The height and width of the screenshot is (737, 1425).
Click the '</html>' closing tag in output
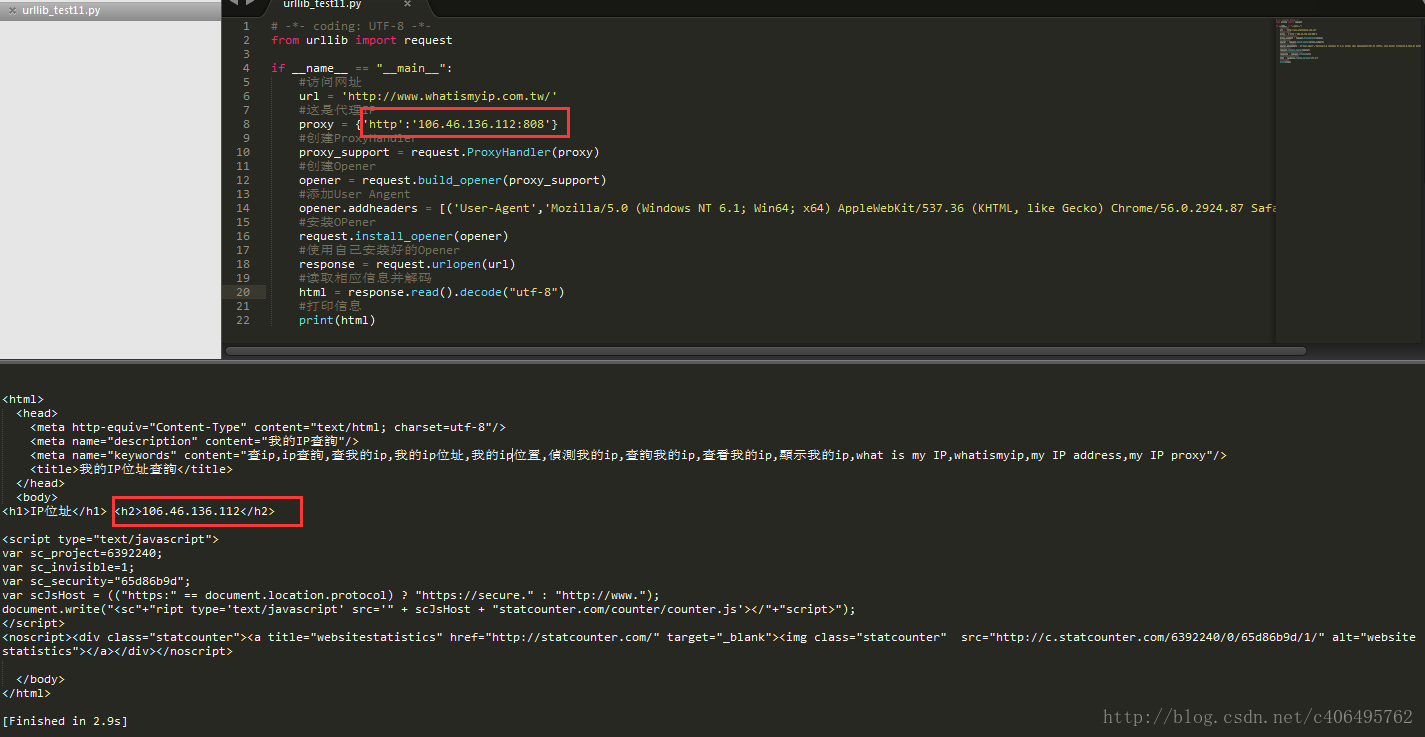pyautogui.click(x=26, y=693)
